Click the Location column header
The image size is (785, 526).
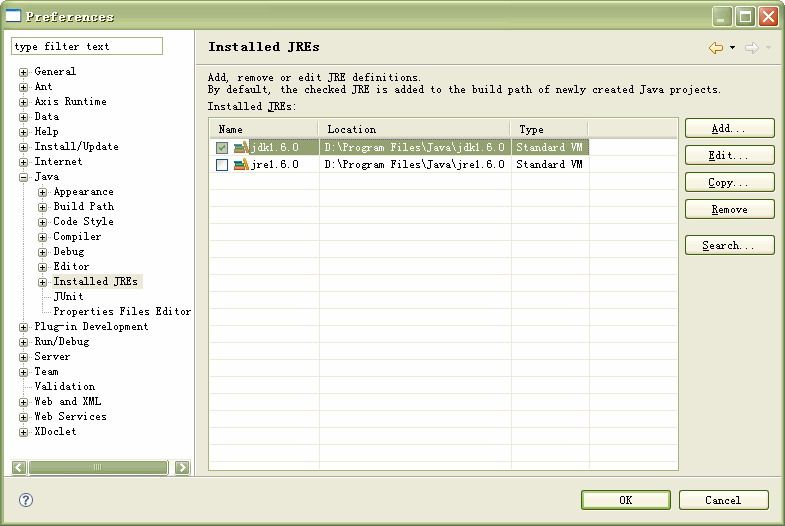pyautogui.click(x=414, y=129)
